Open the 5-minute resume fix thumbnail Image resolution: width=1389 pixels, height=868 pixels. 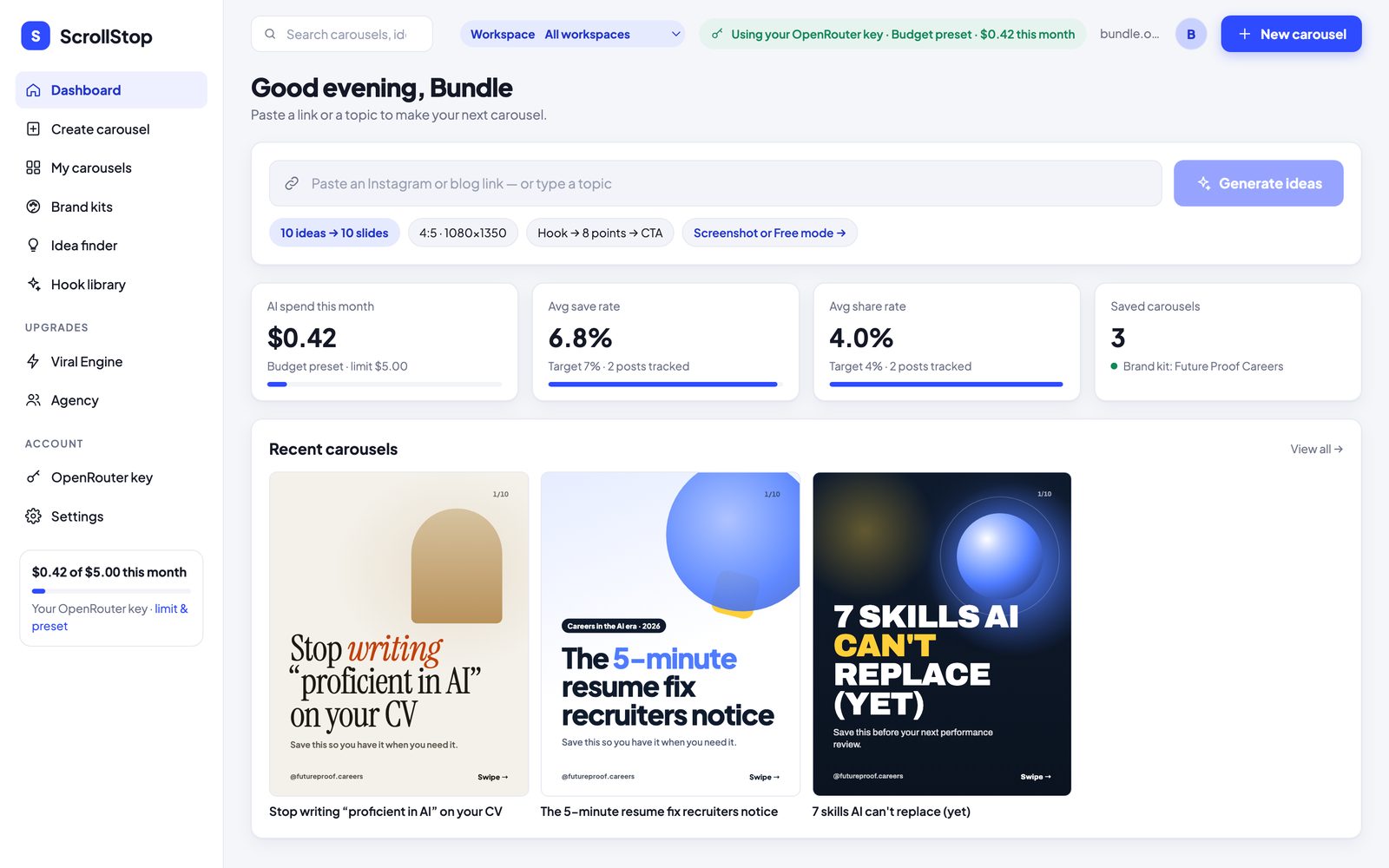(x=670, y=634)
